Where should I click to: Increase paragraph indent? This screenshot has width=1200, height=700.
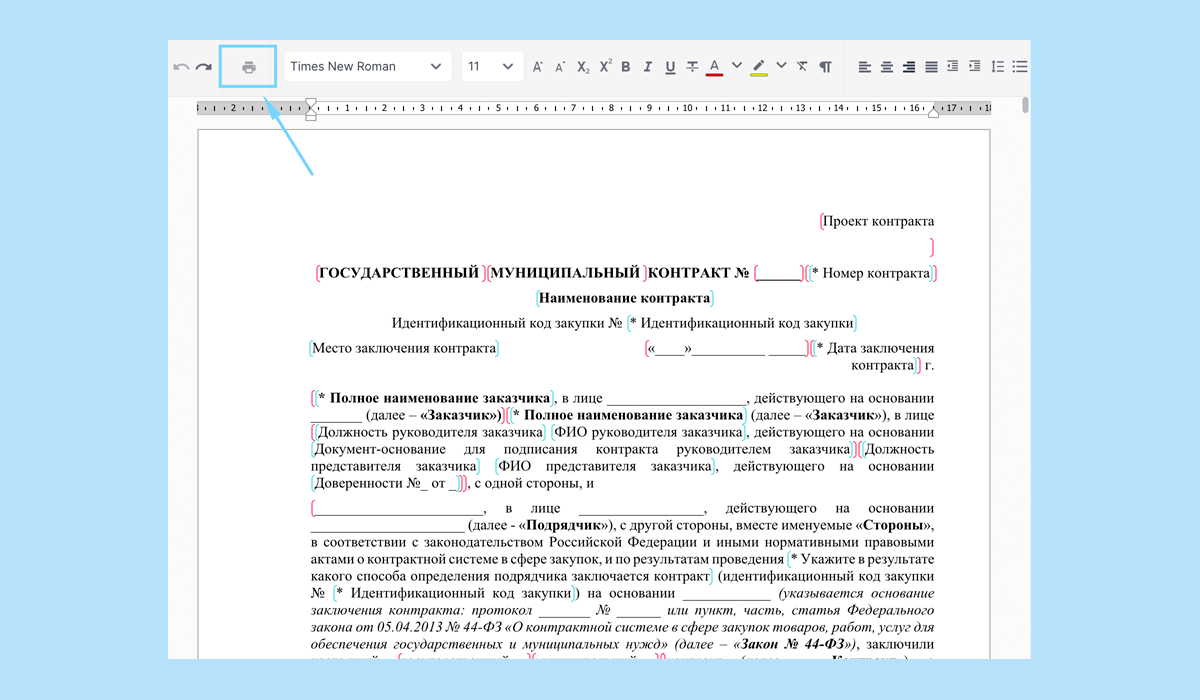(x=974, y=67)
